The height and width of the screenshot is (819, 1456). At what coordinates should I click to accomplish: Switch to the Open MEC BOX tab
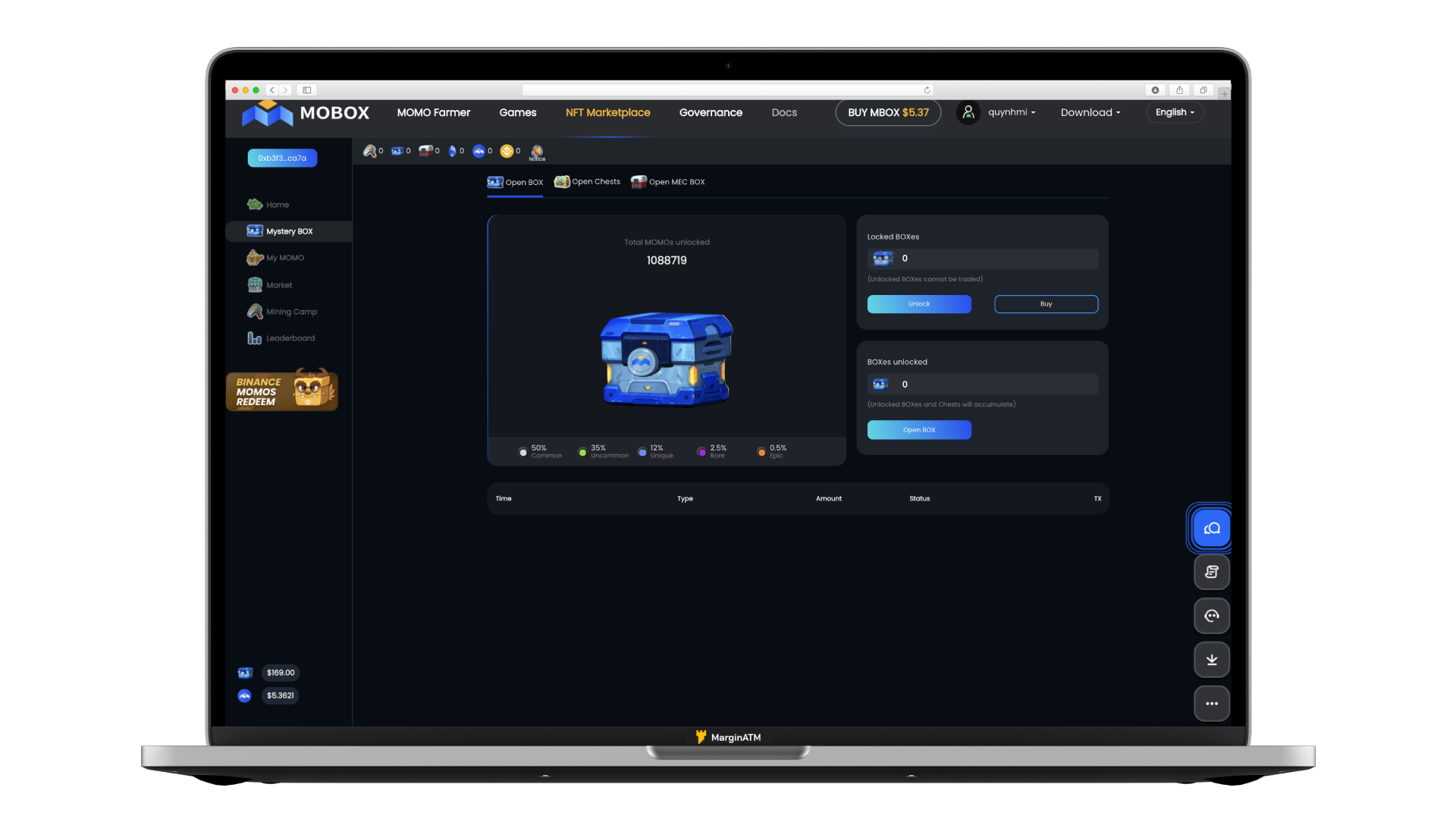point(668,182)
